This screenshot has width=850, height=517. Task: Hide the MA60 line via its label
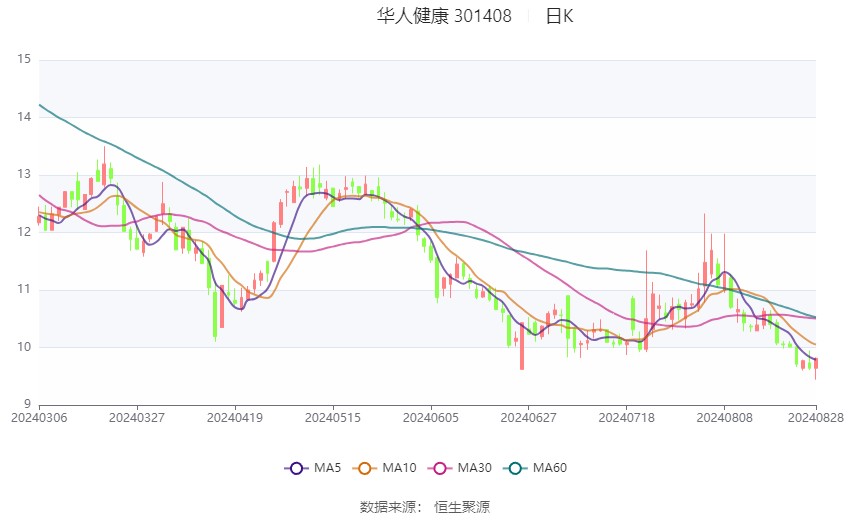[550, 468]
